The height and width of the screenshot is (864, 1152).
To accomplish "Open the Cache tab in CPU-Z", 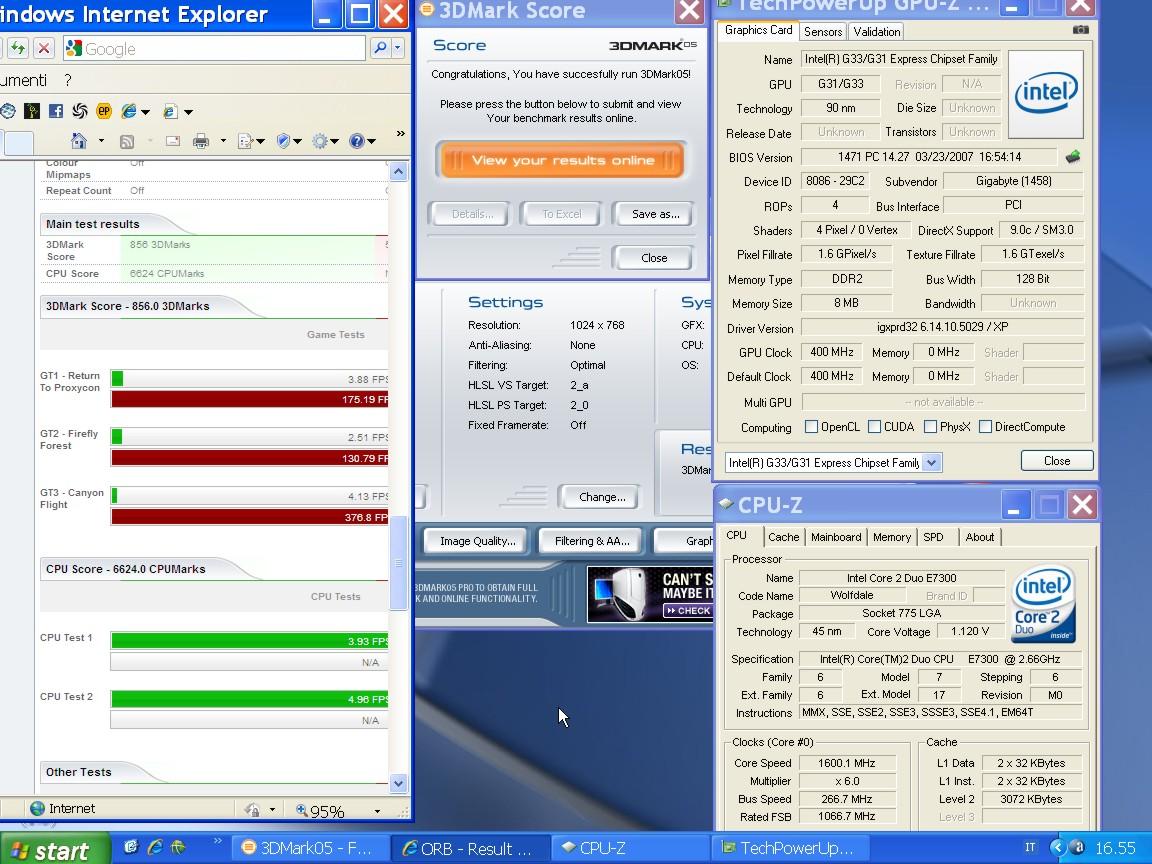I will click(783, 537).
